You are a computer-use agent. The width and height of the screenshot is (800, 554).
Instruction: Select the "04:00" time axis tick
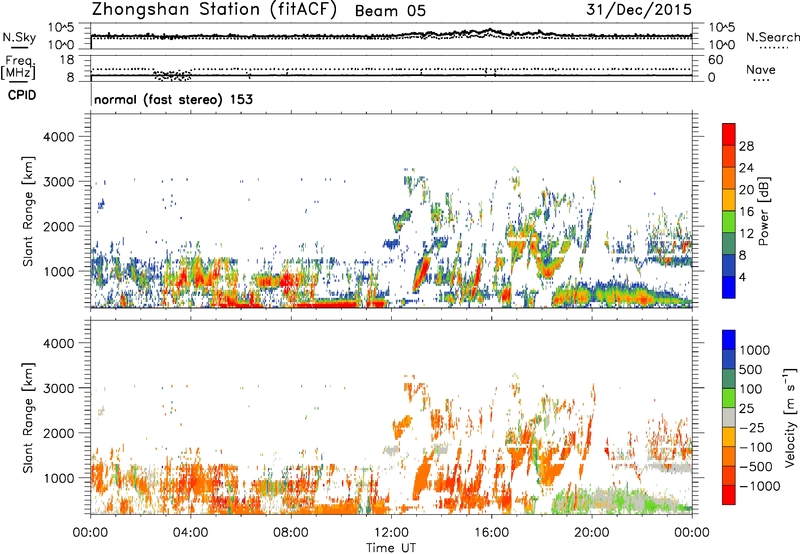point(191,532)
